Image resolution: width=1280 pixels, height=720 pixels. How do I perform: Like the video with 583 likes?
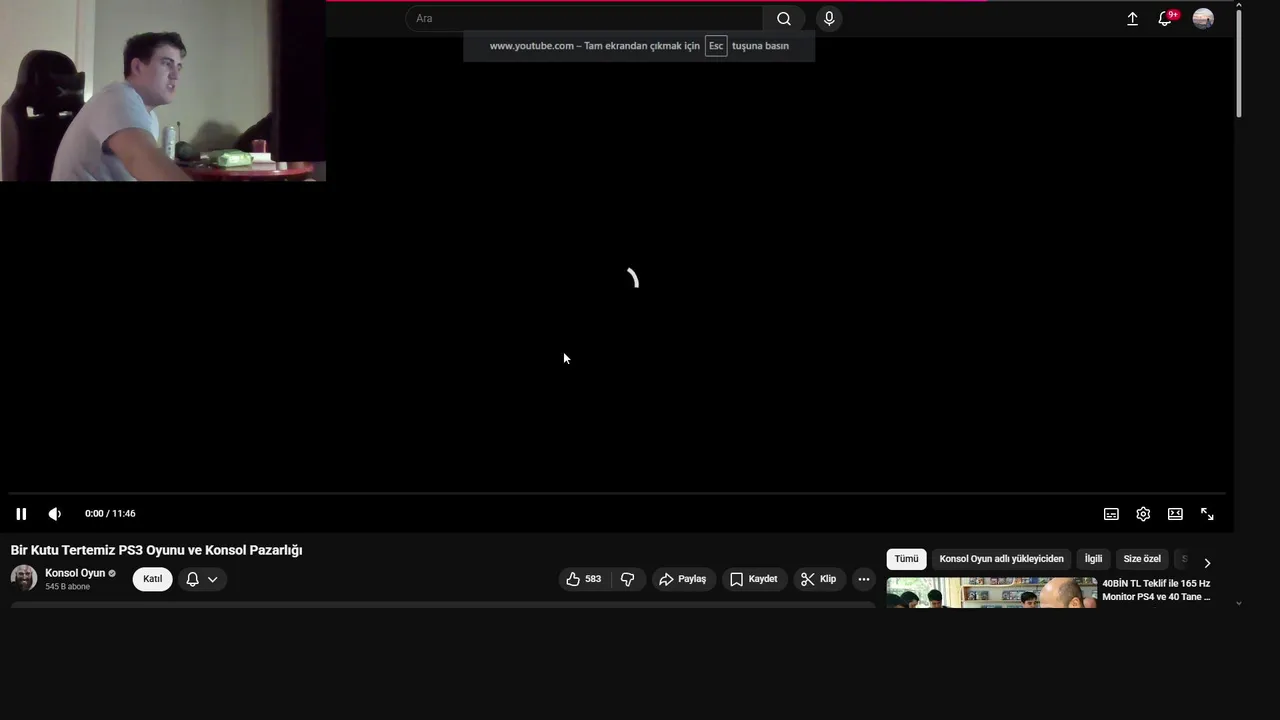pos(584,579)
